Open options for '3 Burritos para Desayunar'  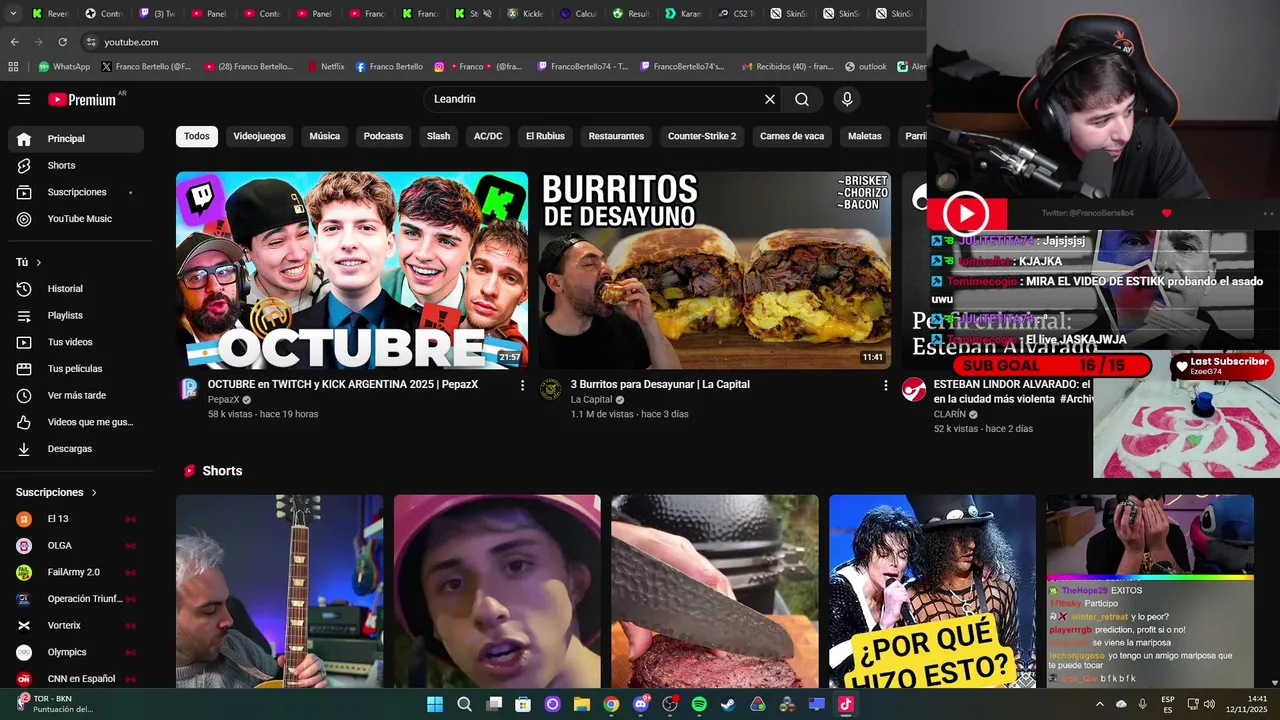(885, 385)
